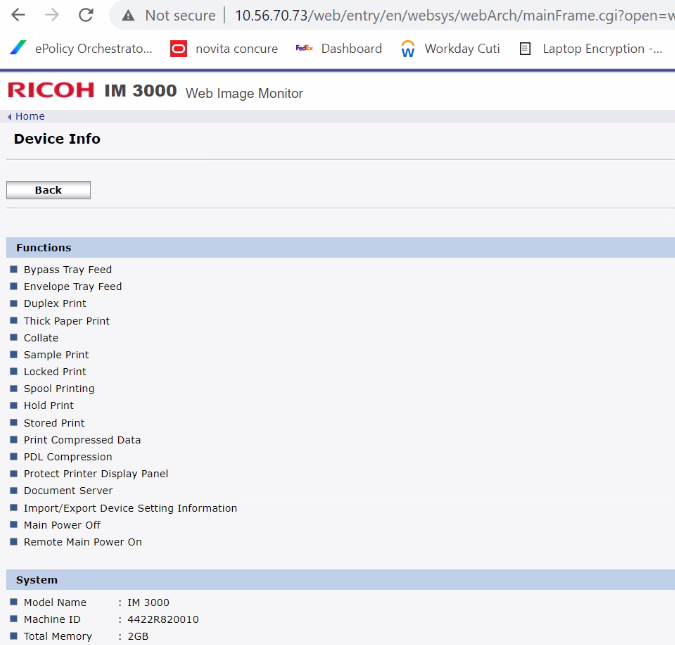Select the Remote Main Power On entry

click(x=83, y=542)
